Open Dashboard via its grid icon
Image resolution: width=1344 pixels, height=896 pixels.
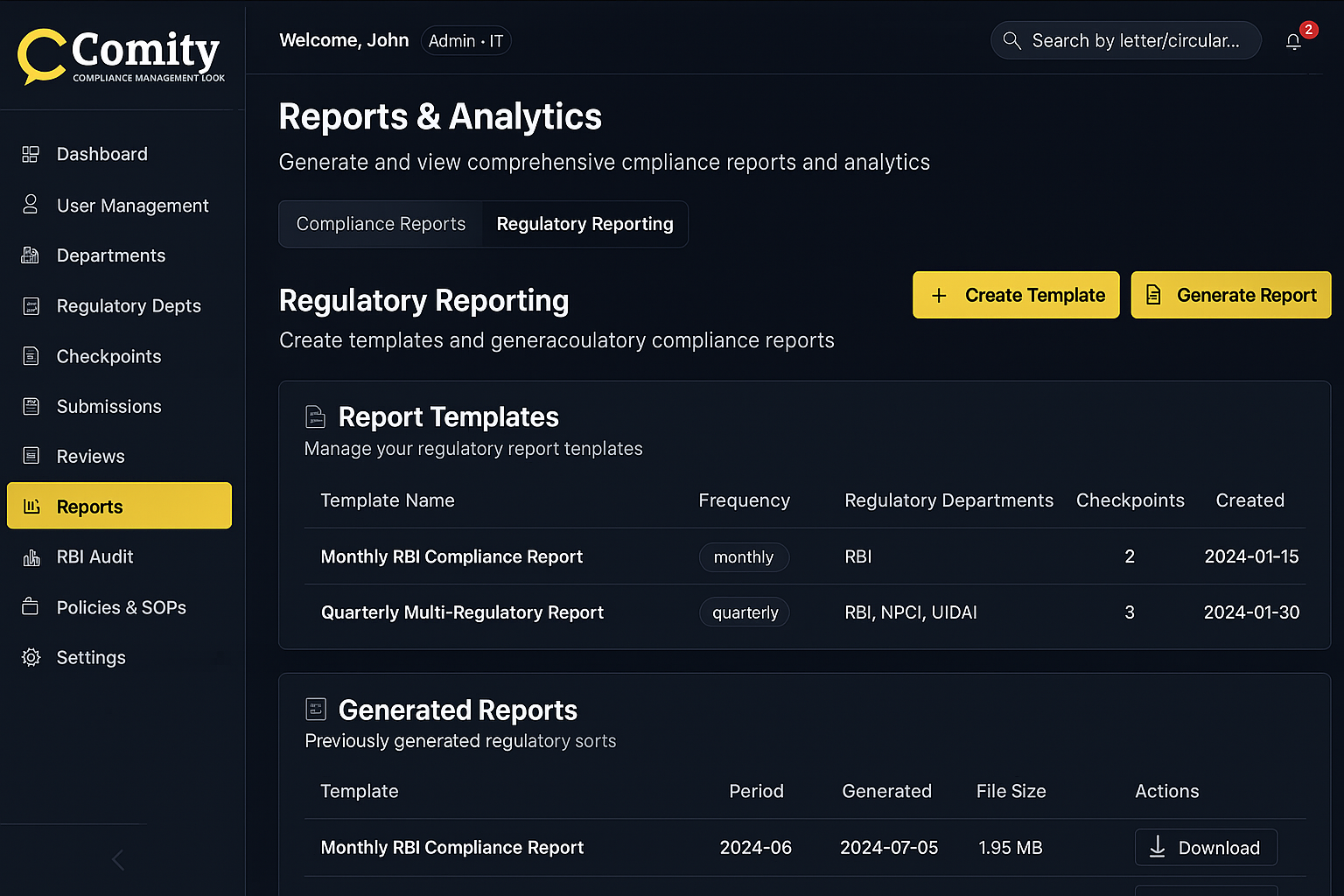[31, 155]
